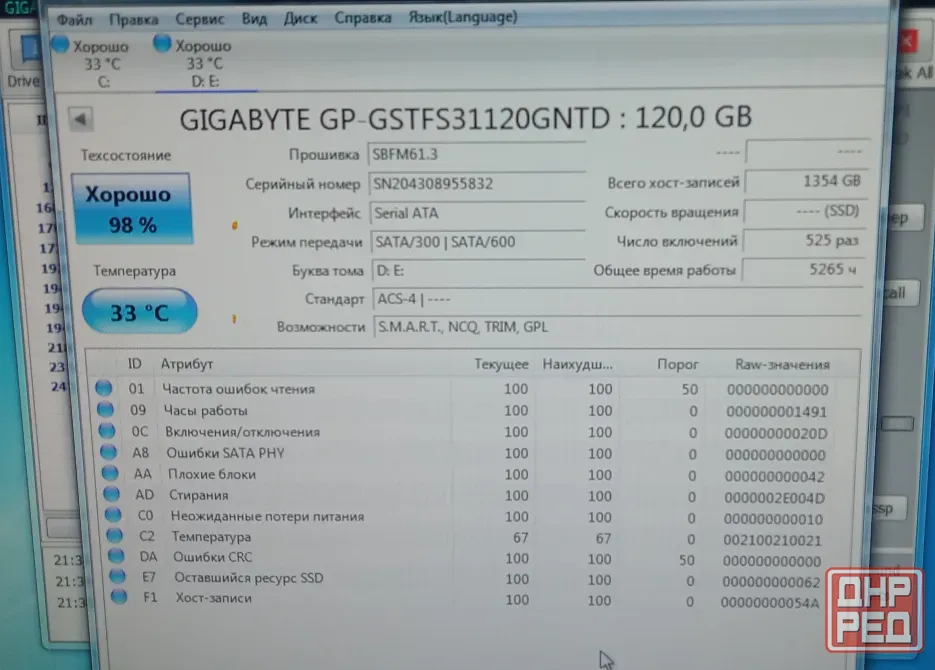Click status icon for E7 Оставшийся ресурс SSD
Screen dimensions: 935x670
[x=117, y=576]
